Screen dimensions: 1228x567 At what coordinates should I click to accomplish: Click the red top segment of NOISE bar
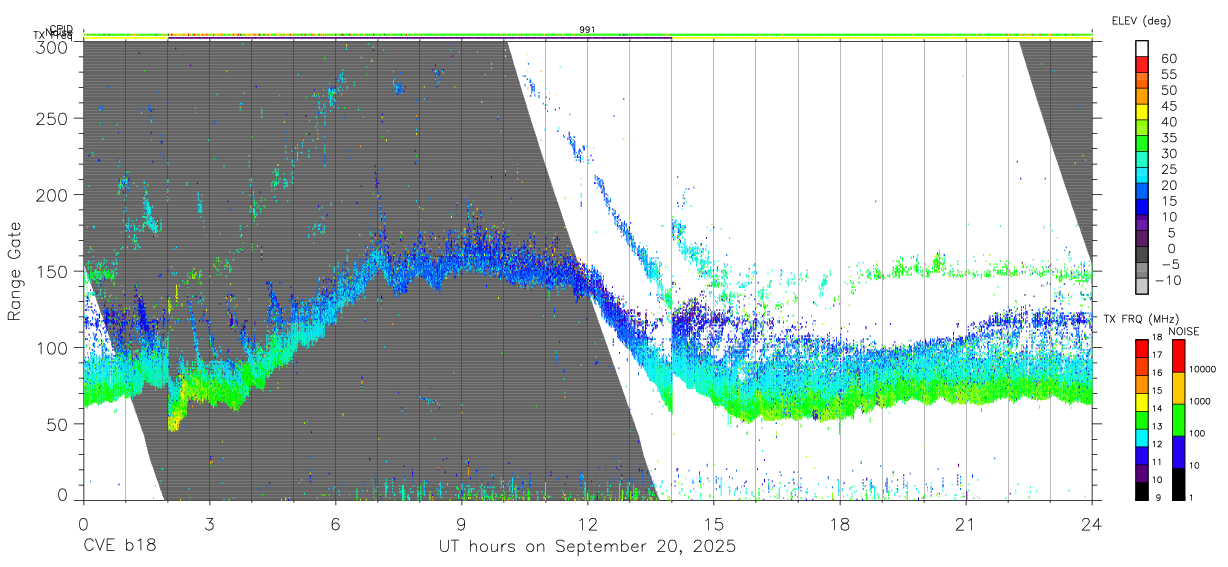(x=1178, y=355)
